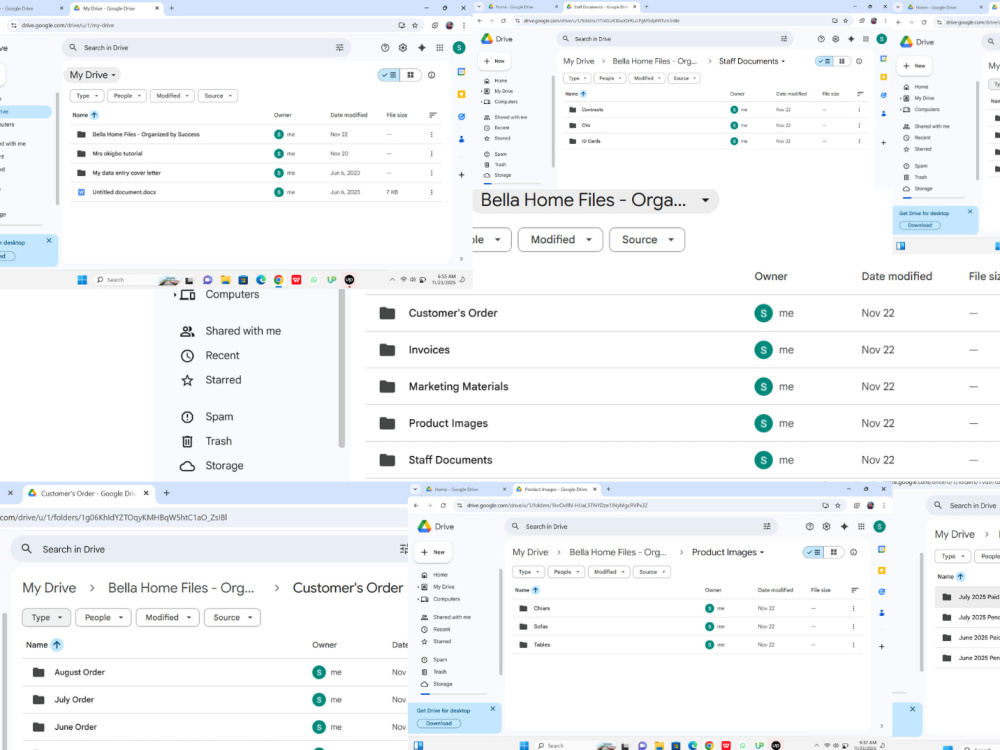Open Chrome on taskbar below My Drive window
1000x750 pixels.
(x=279, y=280)
